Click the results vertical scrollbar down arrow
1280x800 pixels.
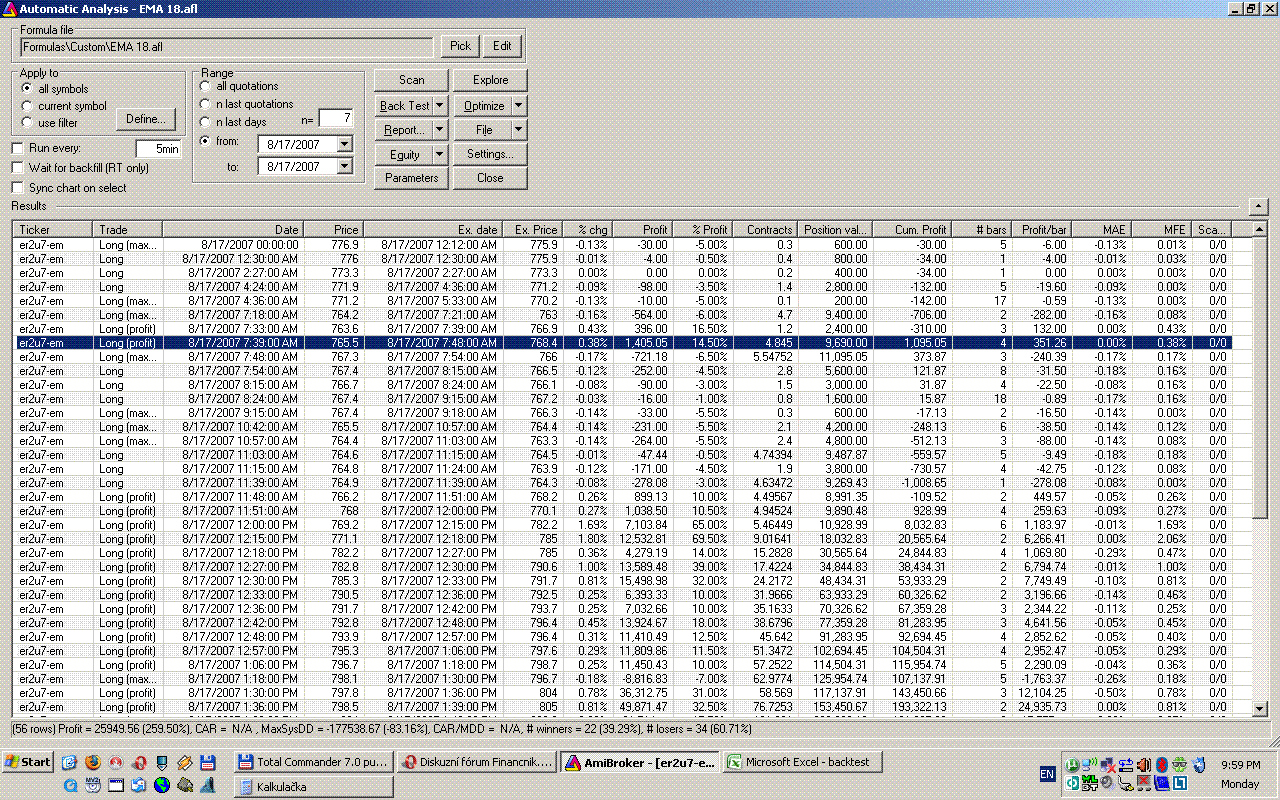tap(1259, 708)
